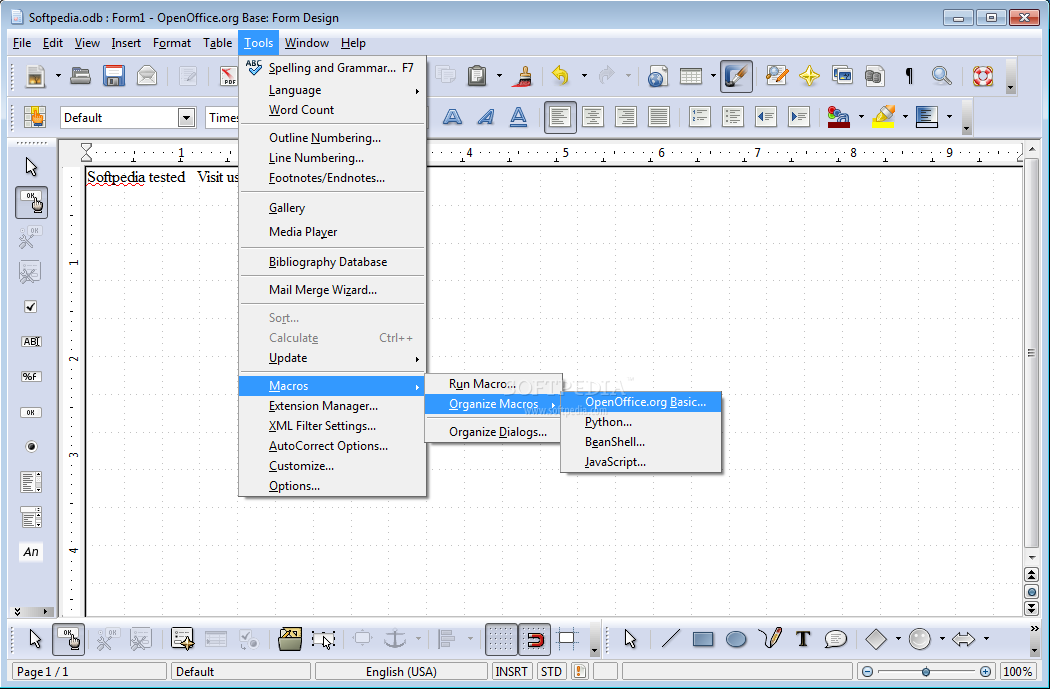Click the Navigator star icon
The height and width of the screenshot is (689, 1050).
[x=809, y=76]
